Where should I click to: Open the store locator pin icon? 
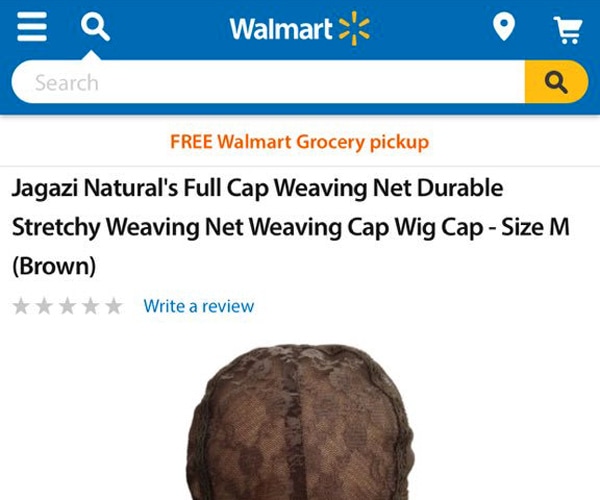click(504, 27)
